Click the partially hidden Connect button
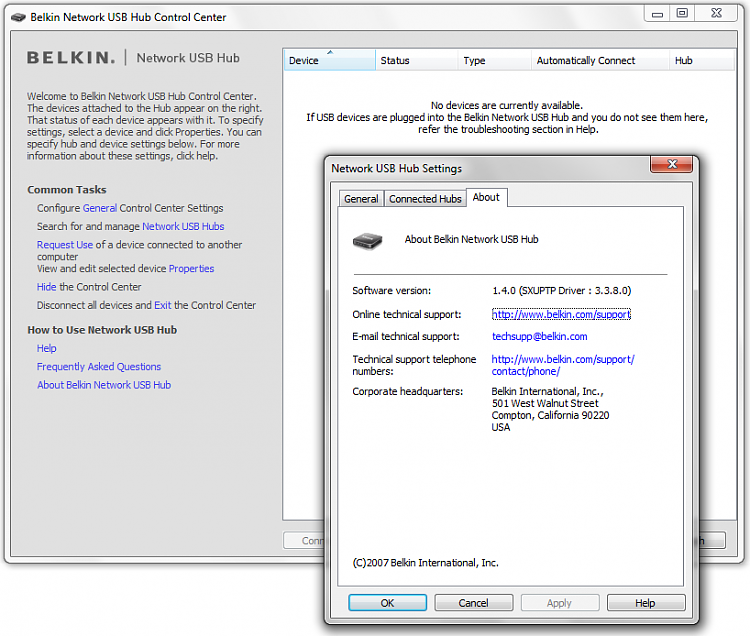Viewport: 750px width, 636px height. tap(304, 540)
